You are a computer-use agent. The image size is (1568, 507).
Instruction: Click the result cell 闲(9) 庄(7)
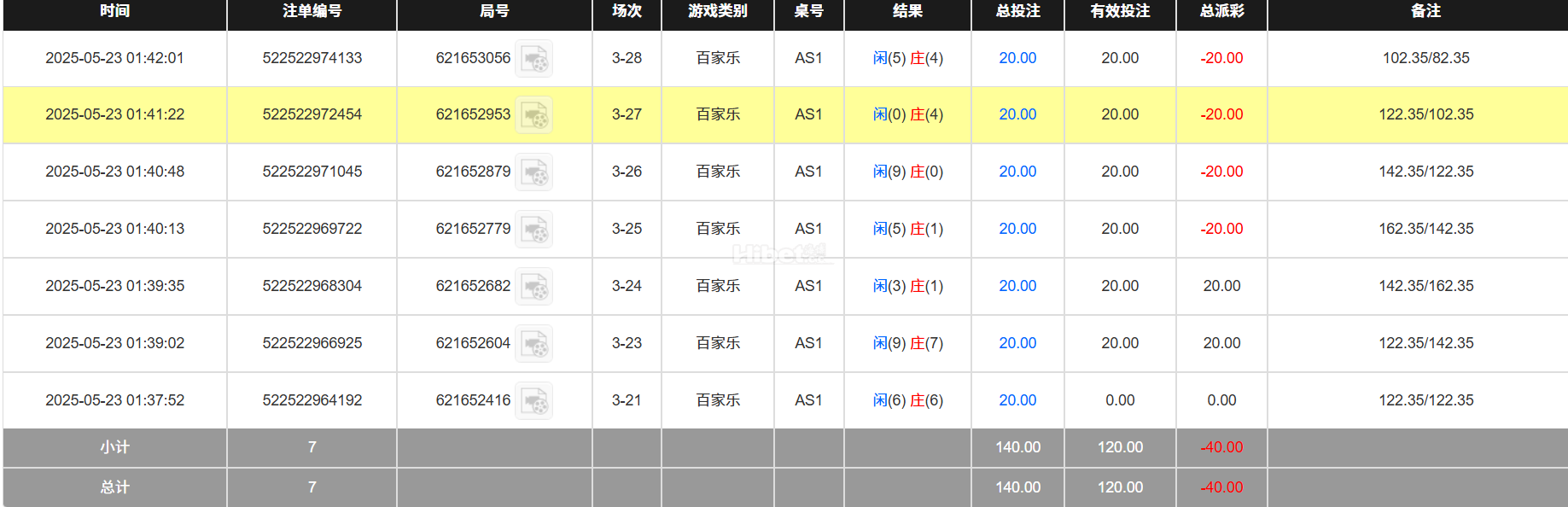[x=907, y=343]
